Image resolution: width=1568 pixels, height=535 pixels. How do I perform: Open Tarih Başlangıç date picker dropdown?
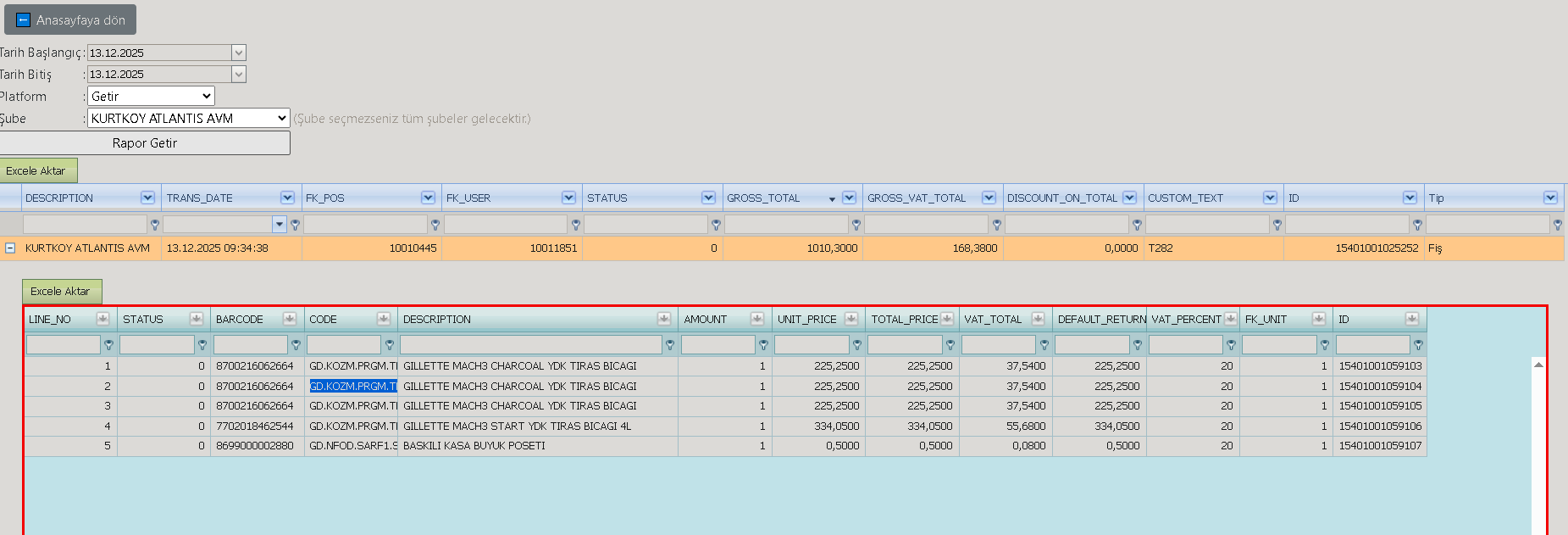[239, 53]
